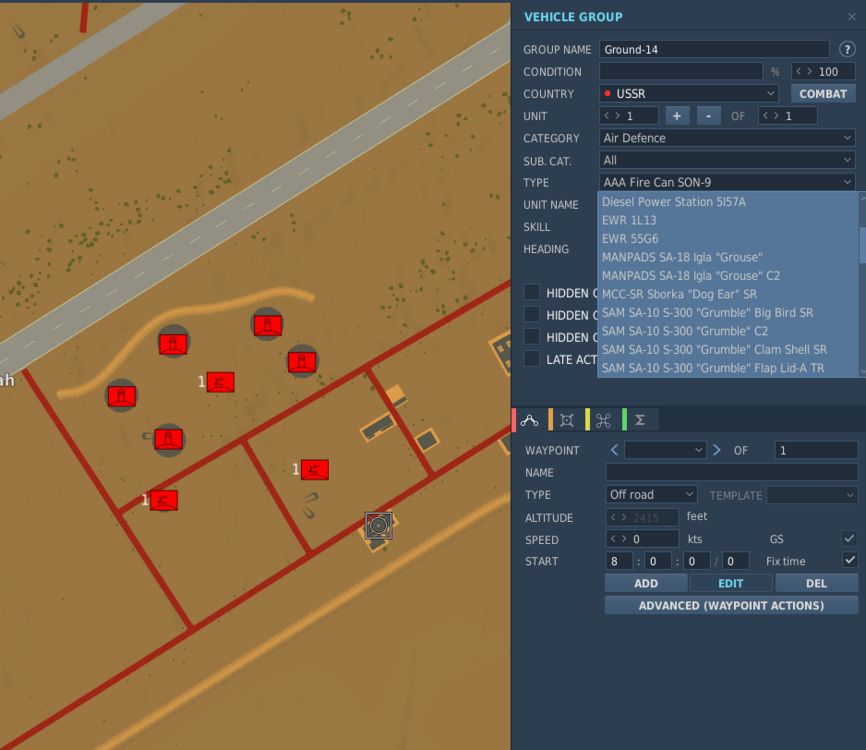Click EDIT waypoint button
This screenshot has width=866, height=750.
[x=731, y=583]
